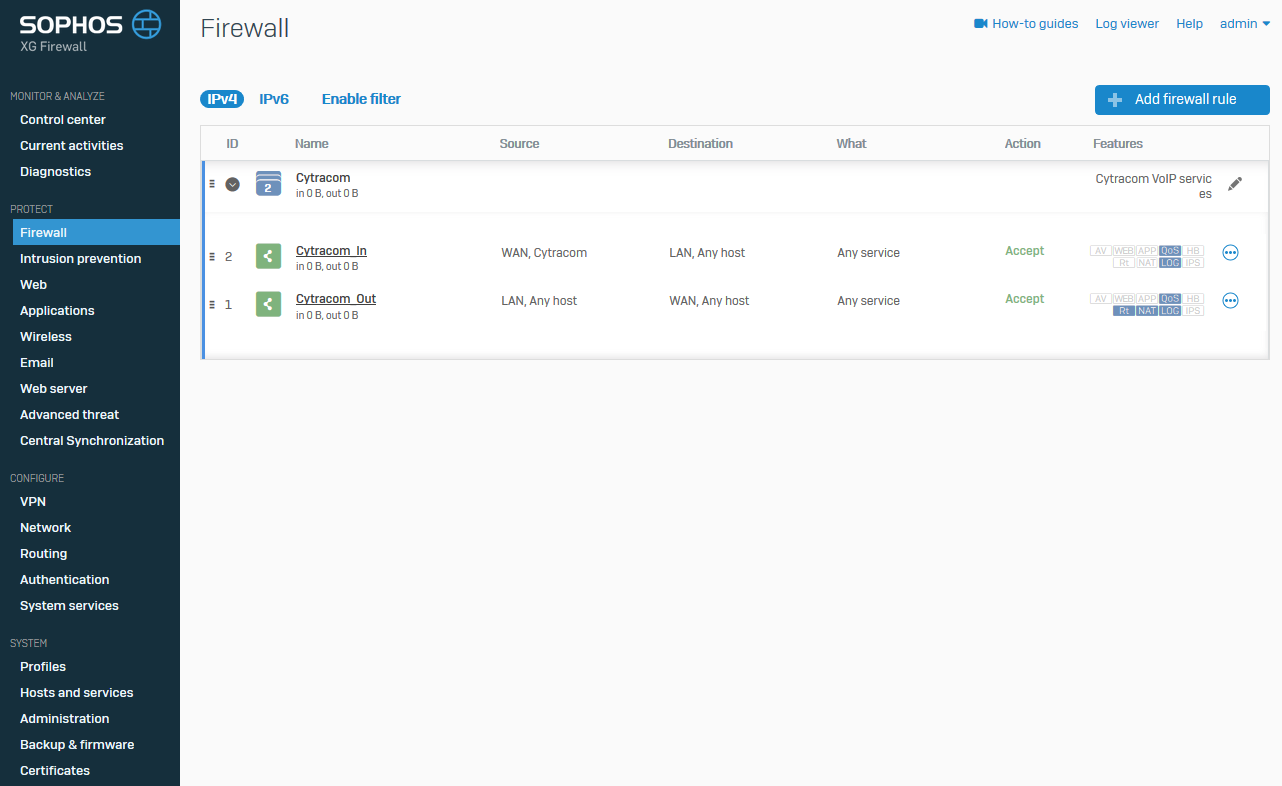Click IPS feature badge on Cytracom_Out rule
Screen dimensions: 1282x786
point(1193,311)
